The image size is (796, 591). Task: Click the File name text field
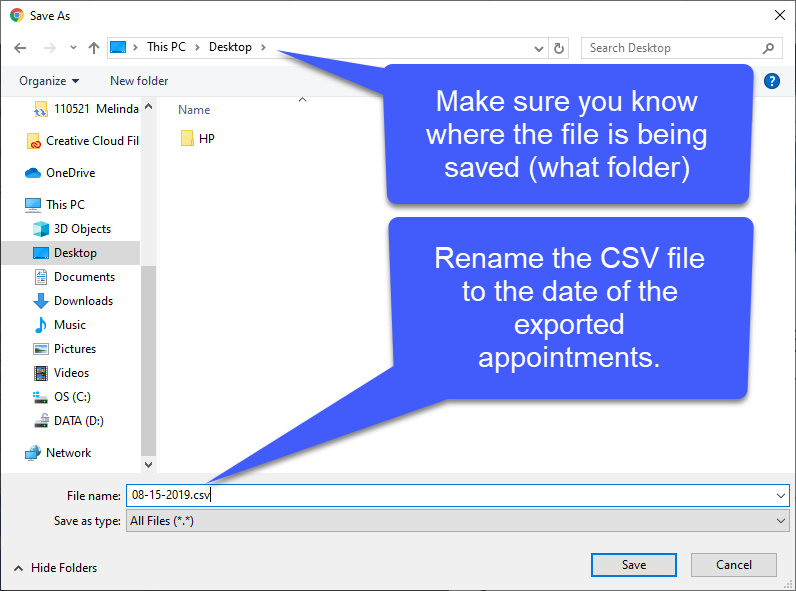point(450,495)
